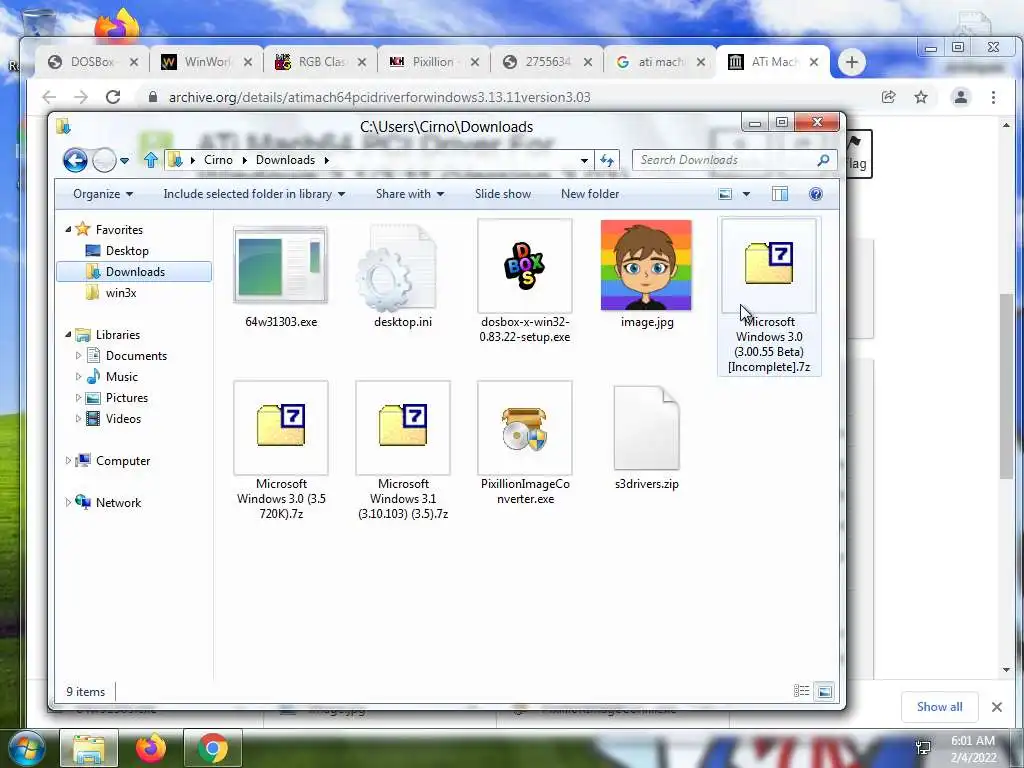Switch to the DOSBox browser tab
Screen dimensions: 1024x768
(x=92, y=62)
